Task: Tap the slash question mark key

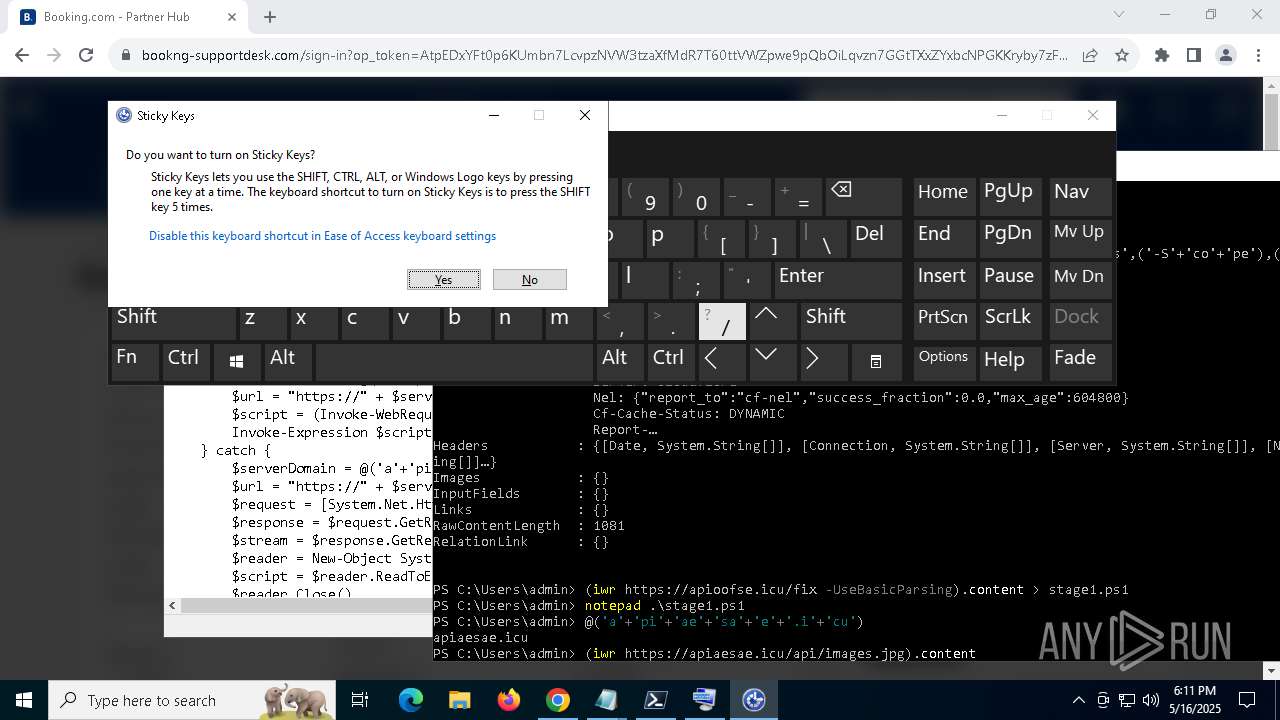Action: pos(722,321)
